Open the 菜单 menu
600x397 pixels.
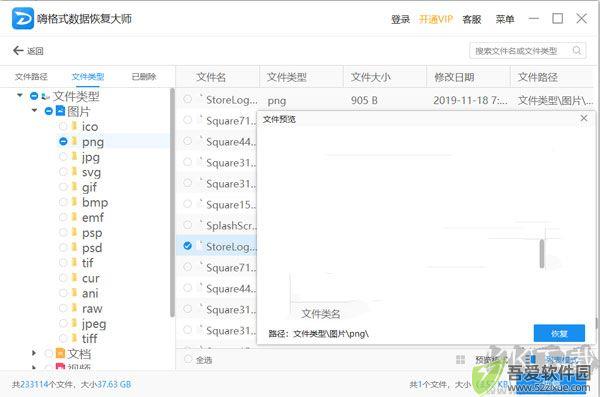coord(505,19)
